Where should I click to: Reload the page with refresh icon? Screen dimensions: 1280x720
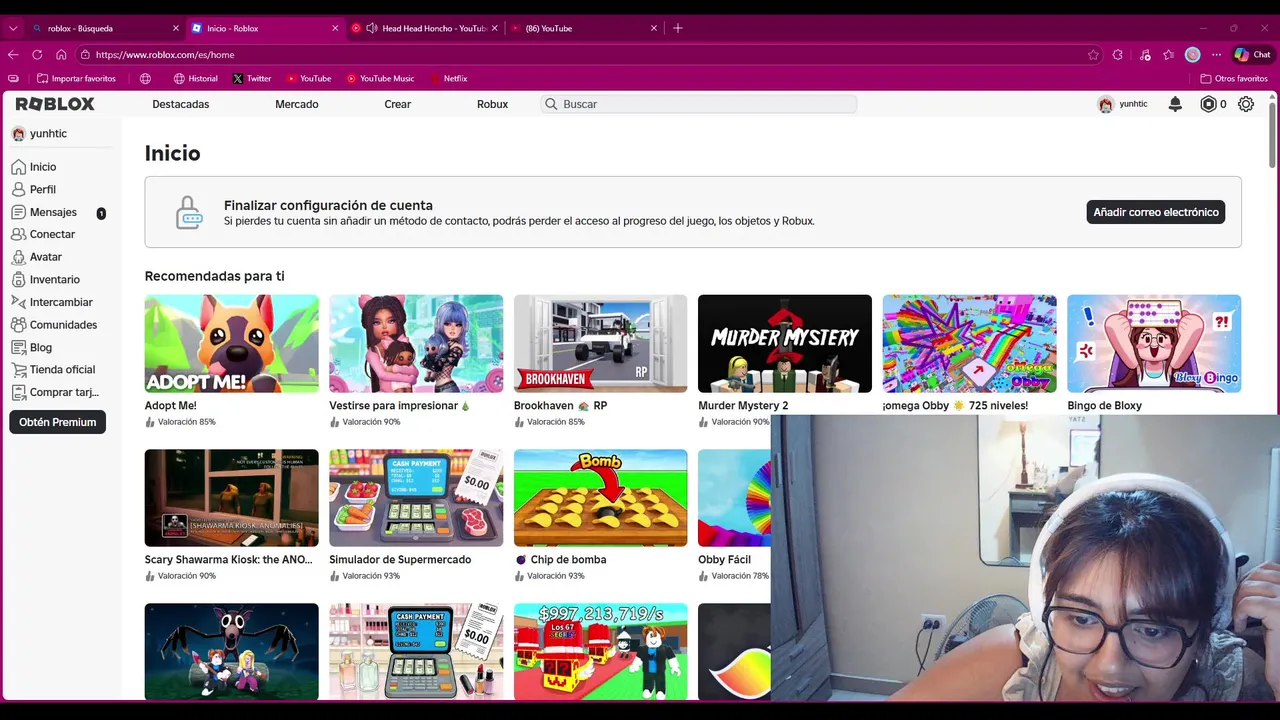(x=37, y=55)
